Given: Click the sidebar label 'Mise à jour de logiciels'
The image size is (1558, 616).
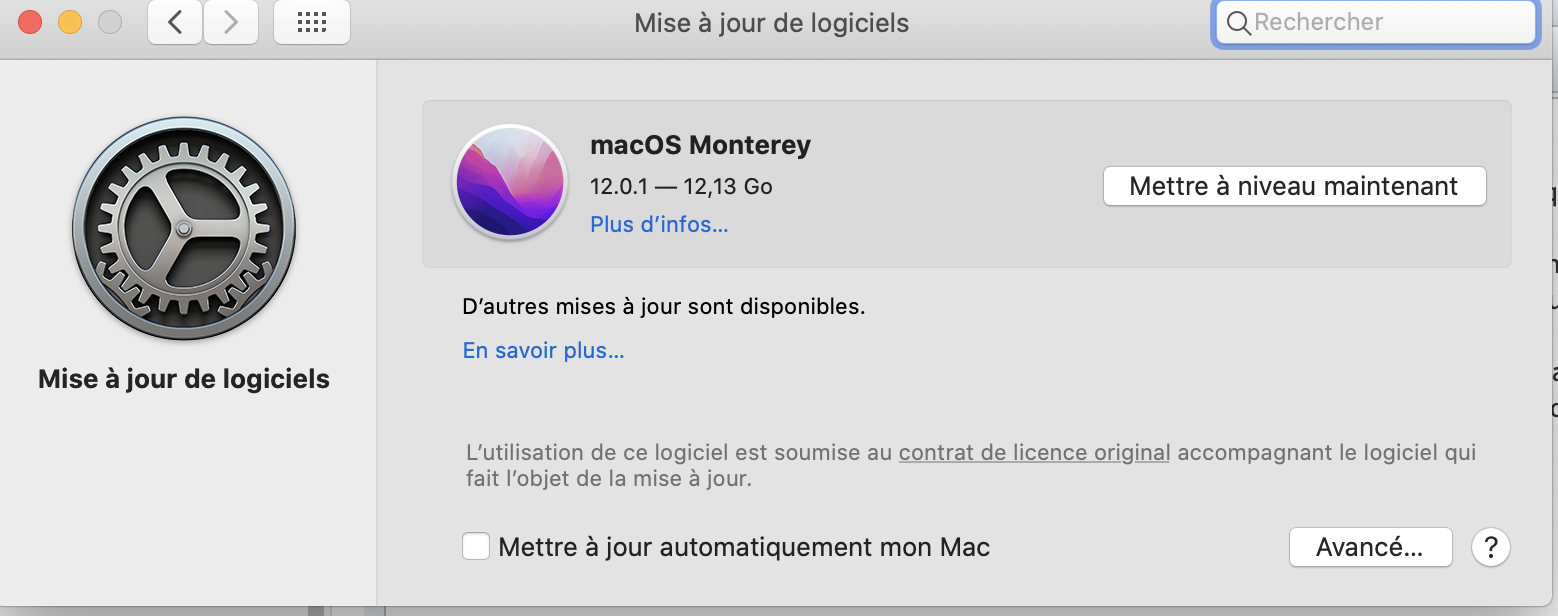Looking at the screenshot, I should [x=184, y=379].
